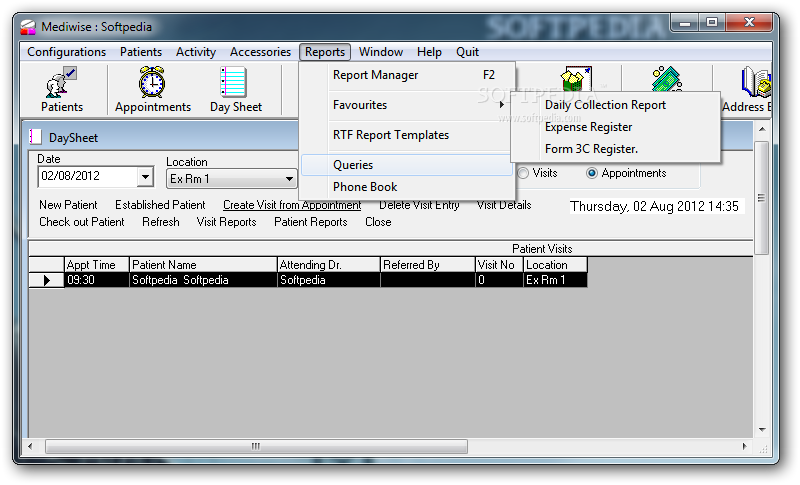The height and width of the screenshot is (485, 800).
Task: Click the vertical scrollbar thumb
Action: pos(761,198)
